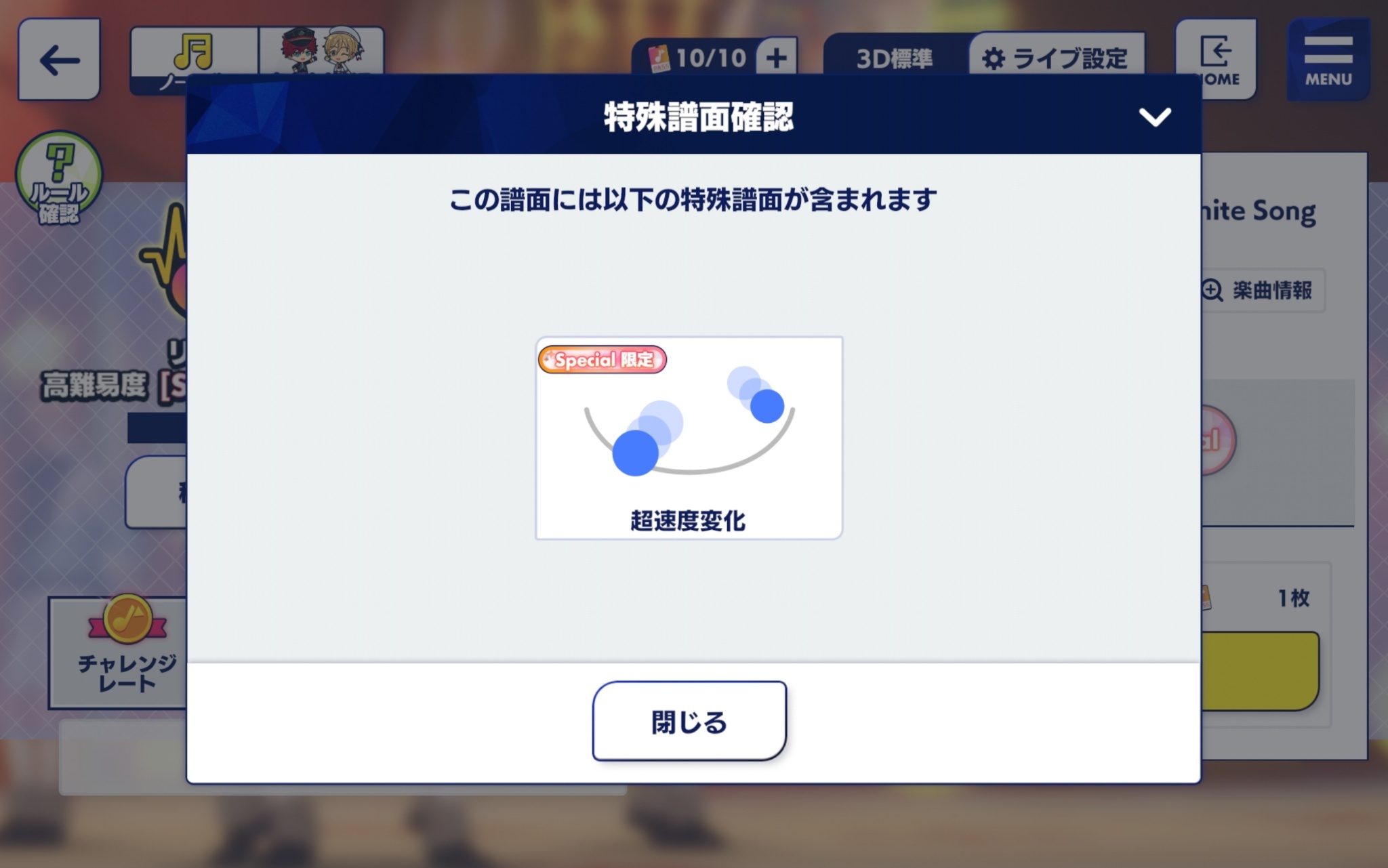Select the 超速度変化 special chart card
This screenshot has width=1388, height=868.
coord(689,438)
